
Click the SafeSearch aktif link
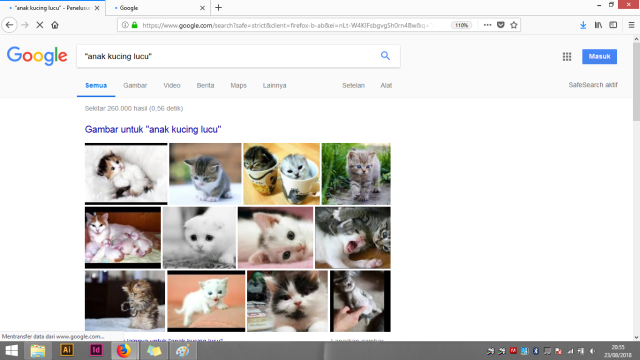point(593,85)
